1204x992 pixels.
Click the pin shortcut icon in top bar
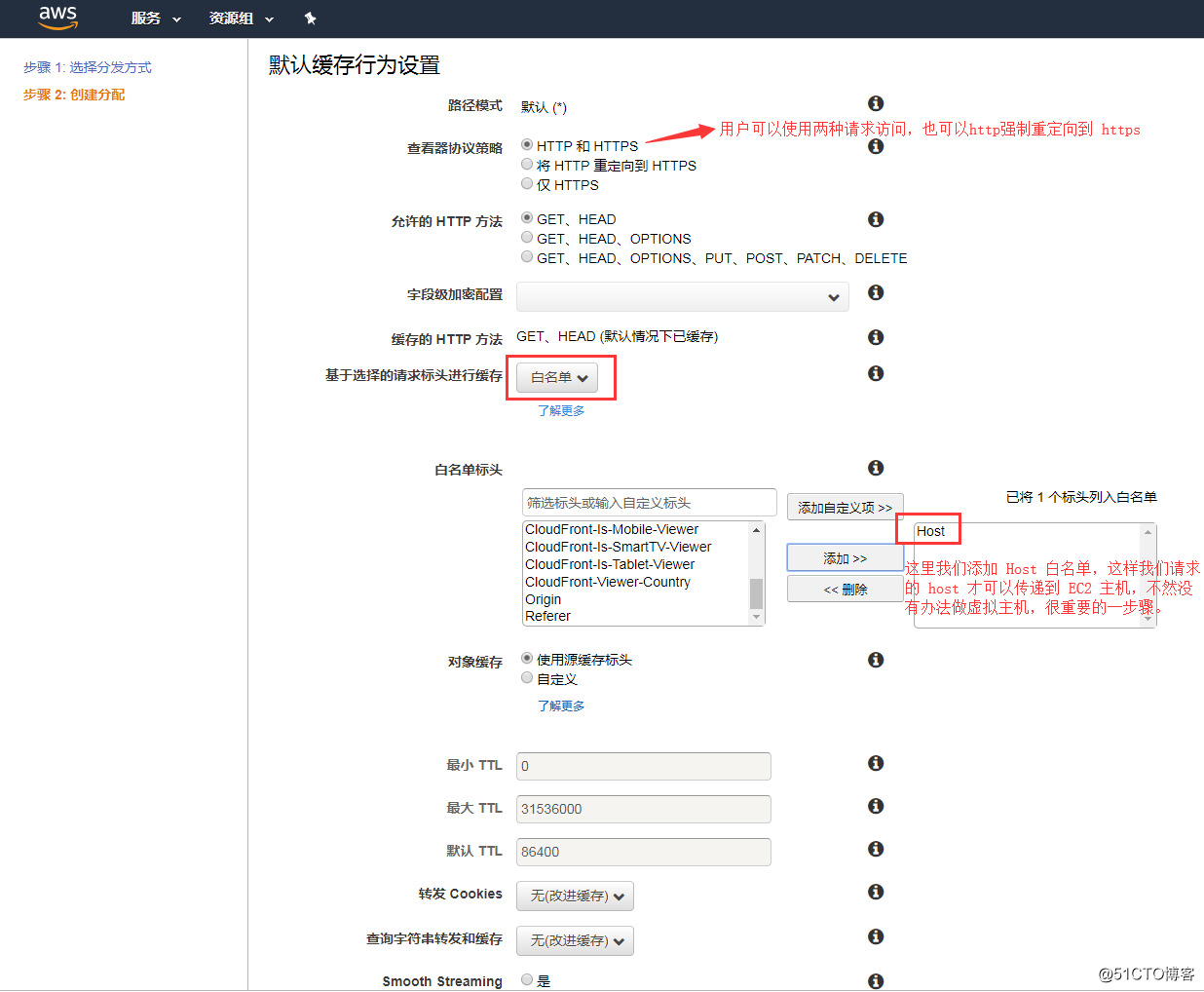[310, 19]
